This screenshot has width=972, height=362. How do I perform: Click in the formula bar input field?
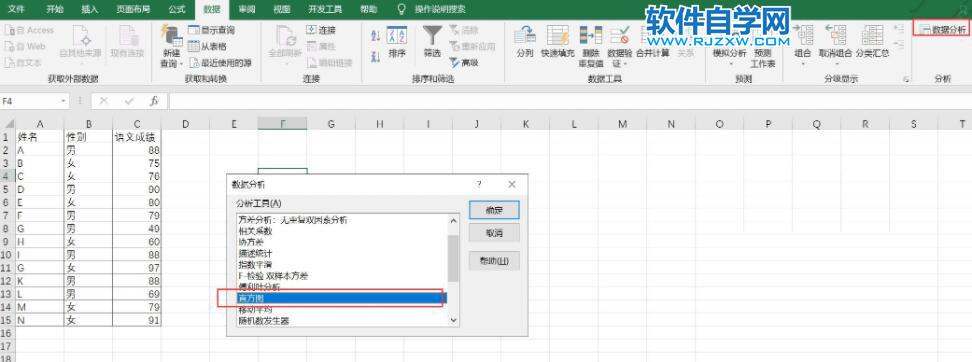pyautogui.click(x=569, y=101)
